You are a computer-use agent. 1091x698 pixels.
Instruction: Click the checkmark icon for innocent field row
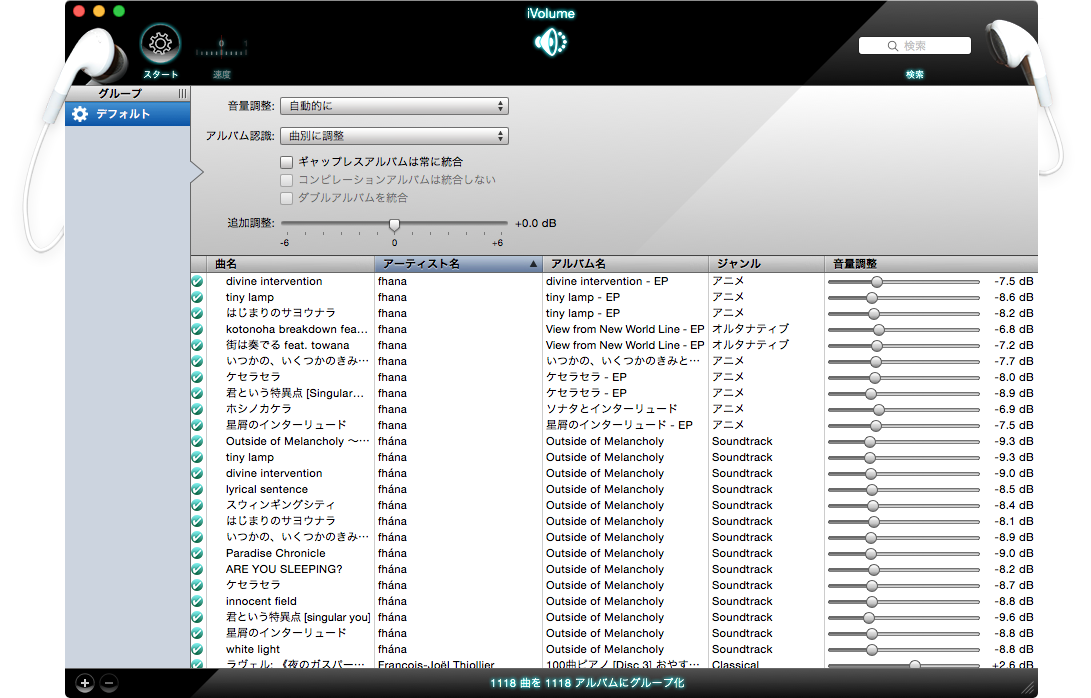pyautogui.click(x=198, y=601)
